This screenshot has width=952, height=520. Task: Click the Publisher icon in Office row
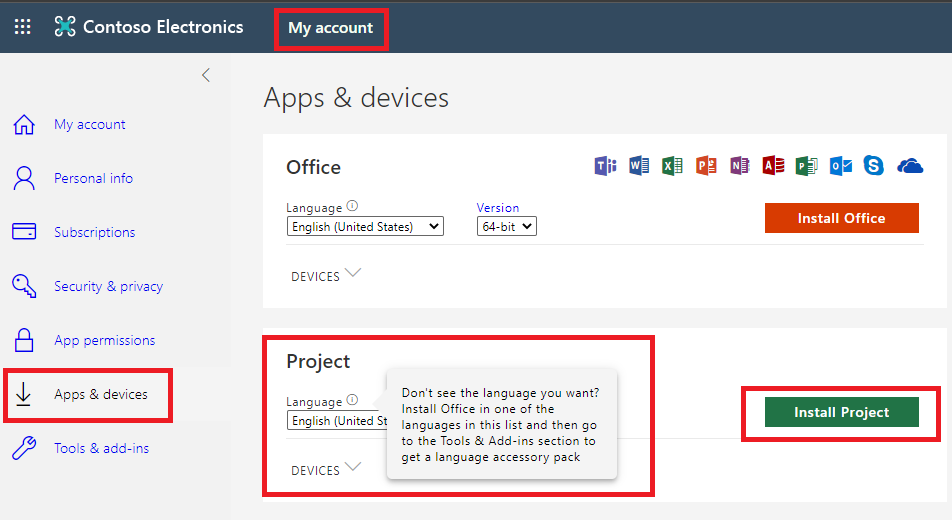[807, 166]
